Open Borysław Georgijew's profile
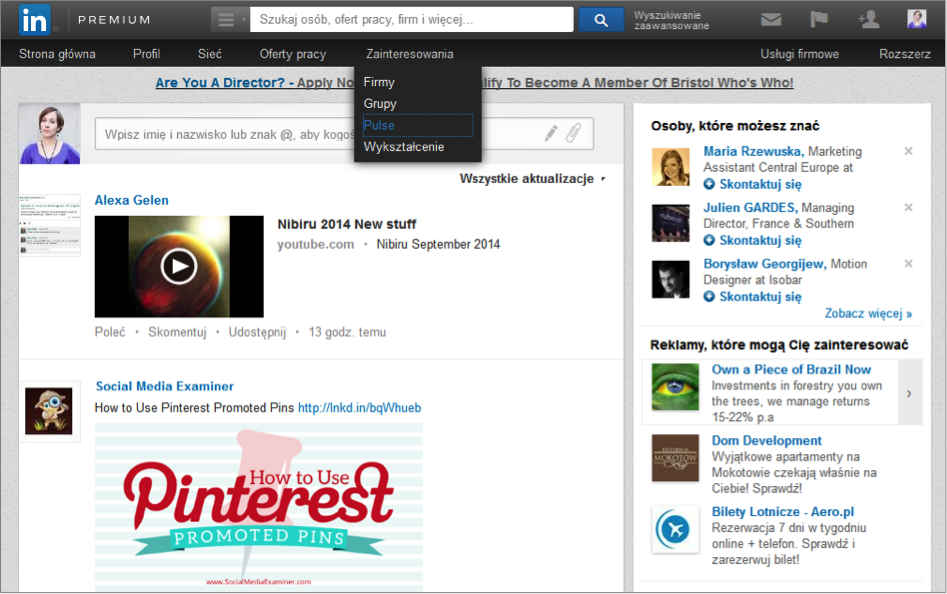 (x=764, y=263)
